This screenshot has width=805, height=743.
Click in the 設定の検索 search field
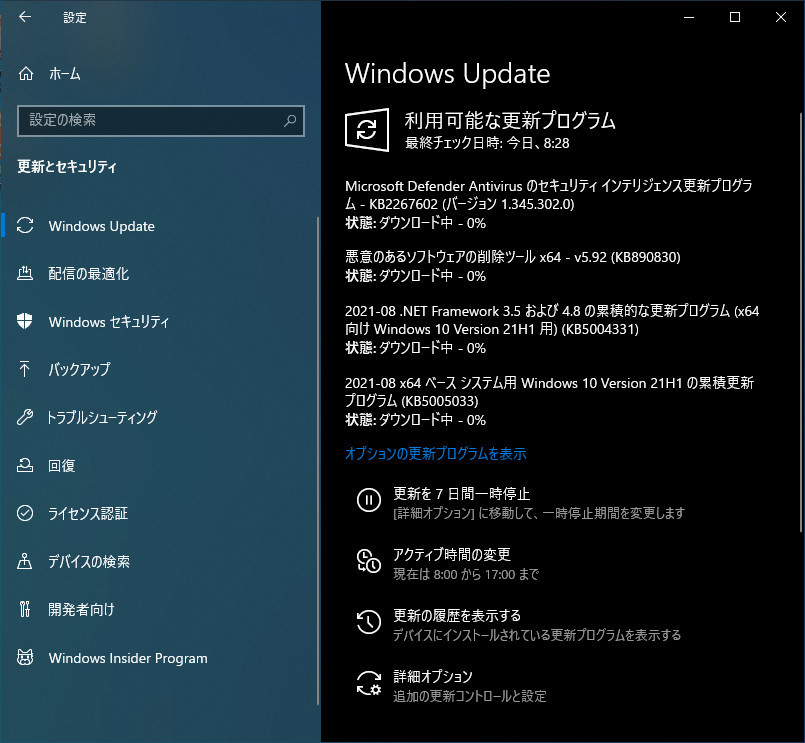161,121
